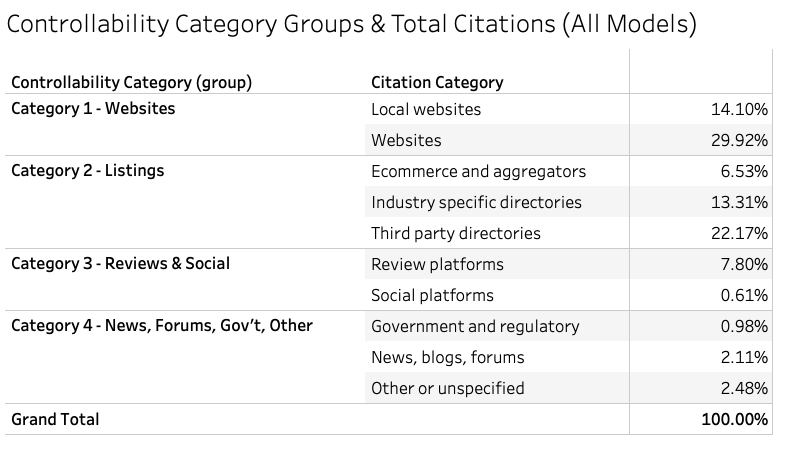Select the News, blogs, forums label
800x454 pixels.
(448, 357)
